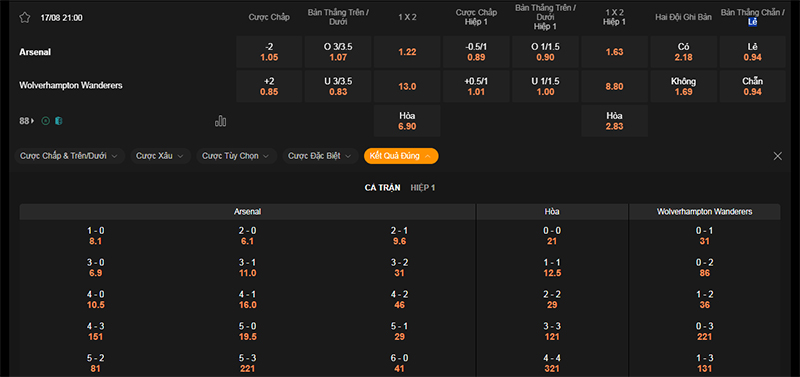Image resolution: width=800 pixels, height=377 pixels.
Task: Collapse the Kết Quả Đúng orange pill
Action: pos(401,156)
